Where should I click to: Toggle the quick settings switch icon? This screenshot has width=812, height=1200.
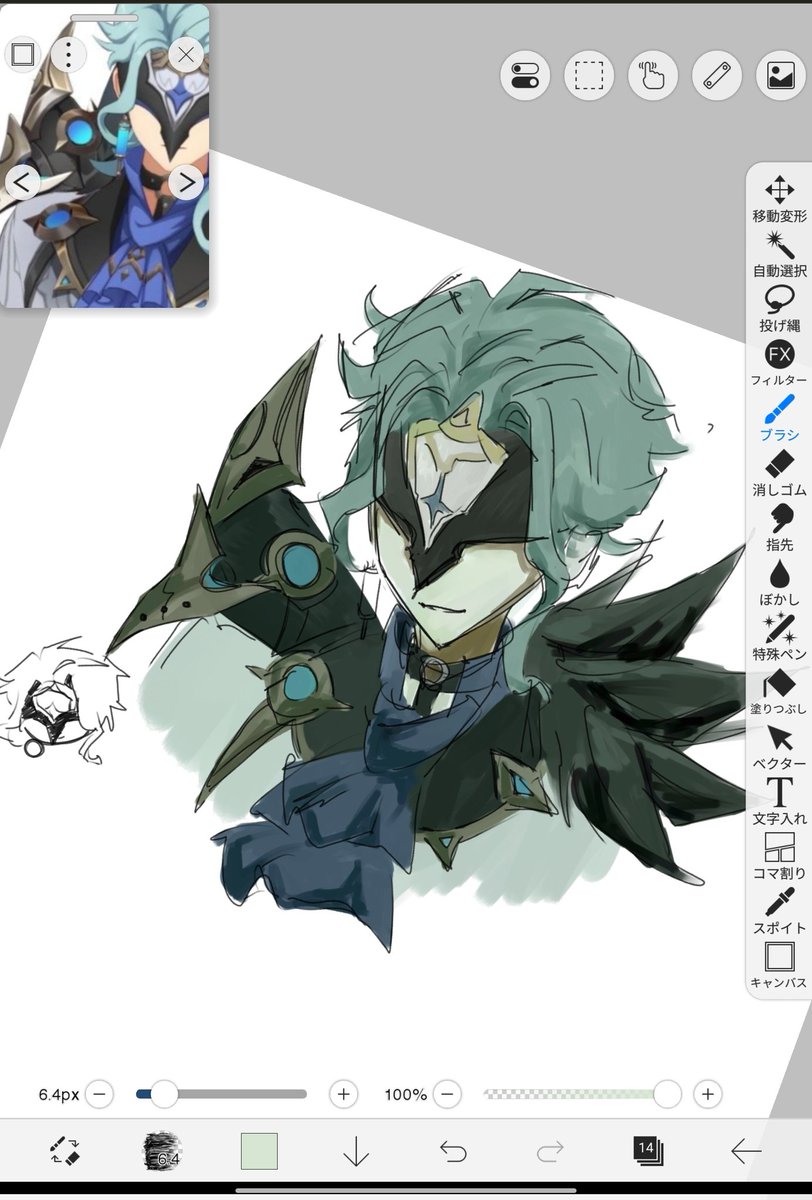point(525,76)
